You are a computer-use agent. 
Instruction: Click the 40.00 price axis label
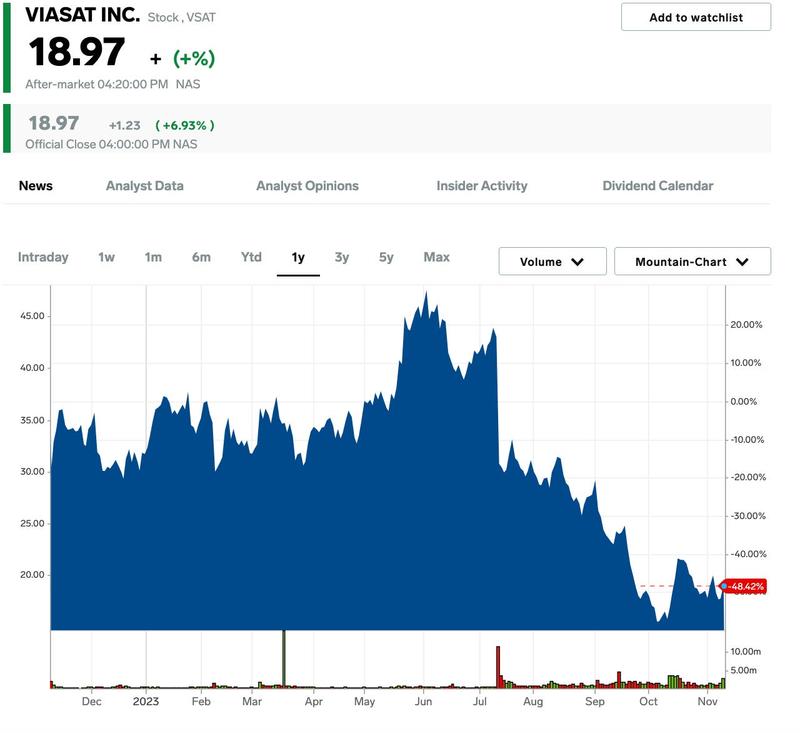(32, 368)
